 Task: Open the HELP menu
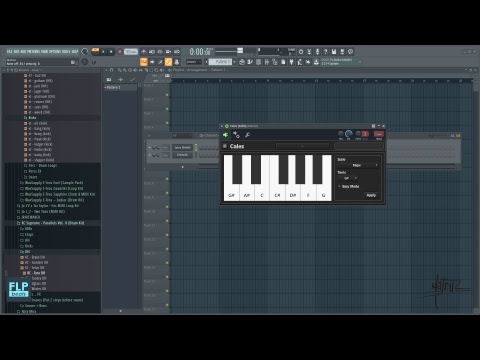(x=75, y=52)
